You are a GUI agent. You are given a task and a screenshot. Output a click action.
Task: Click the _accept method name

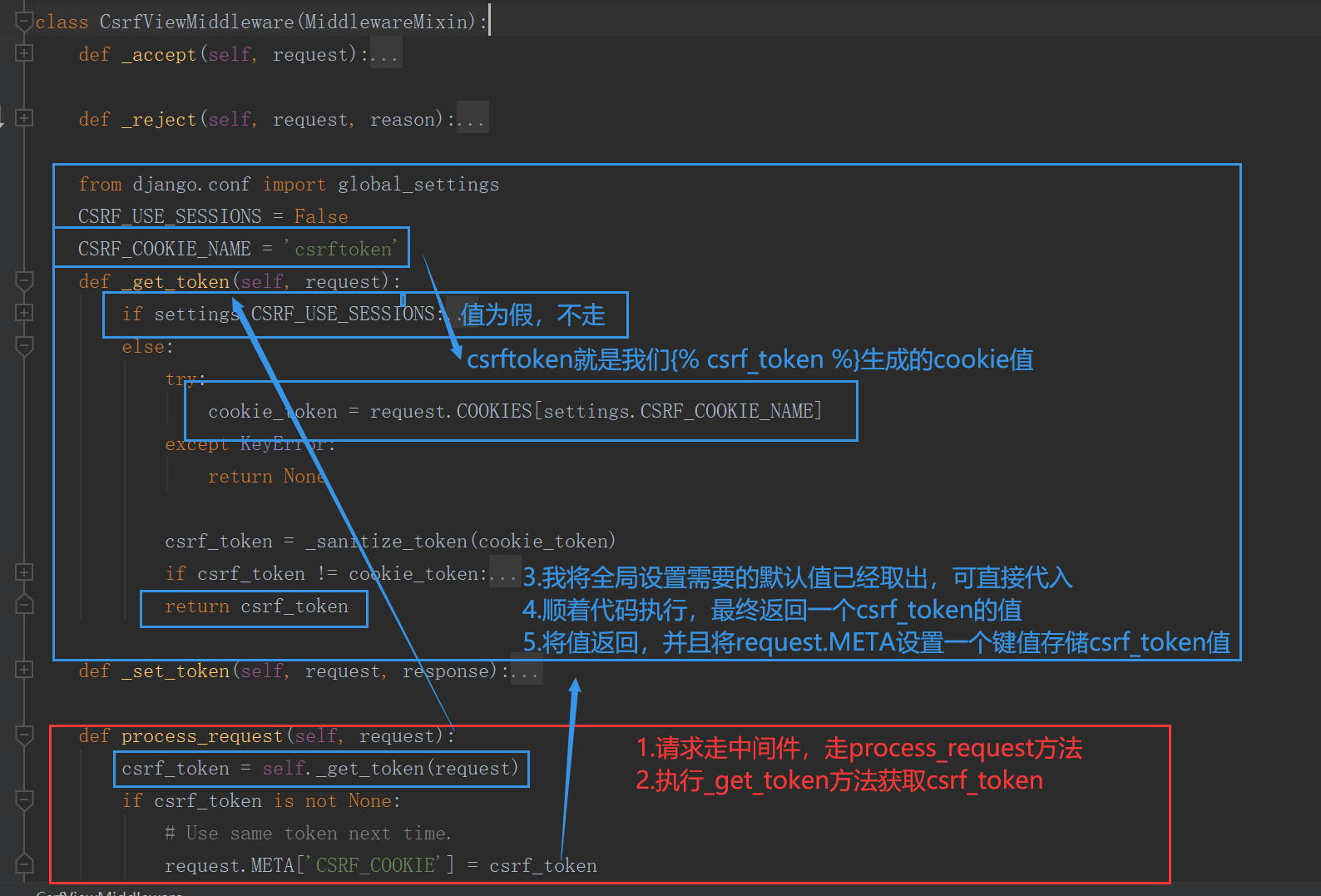point(159,54)
